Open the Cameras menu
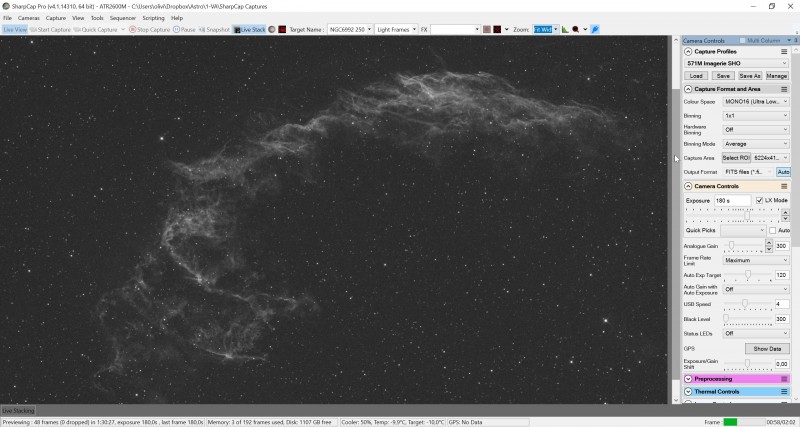Viewport: 800px width, 427px height. point(29,18)
